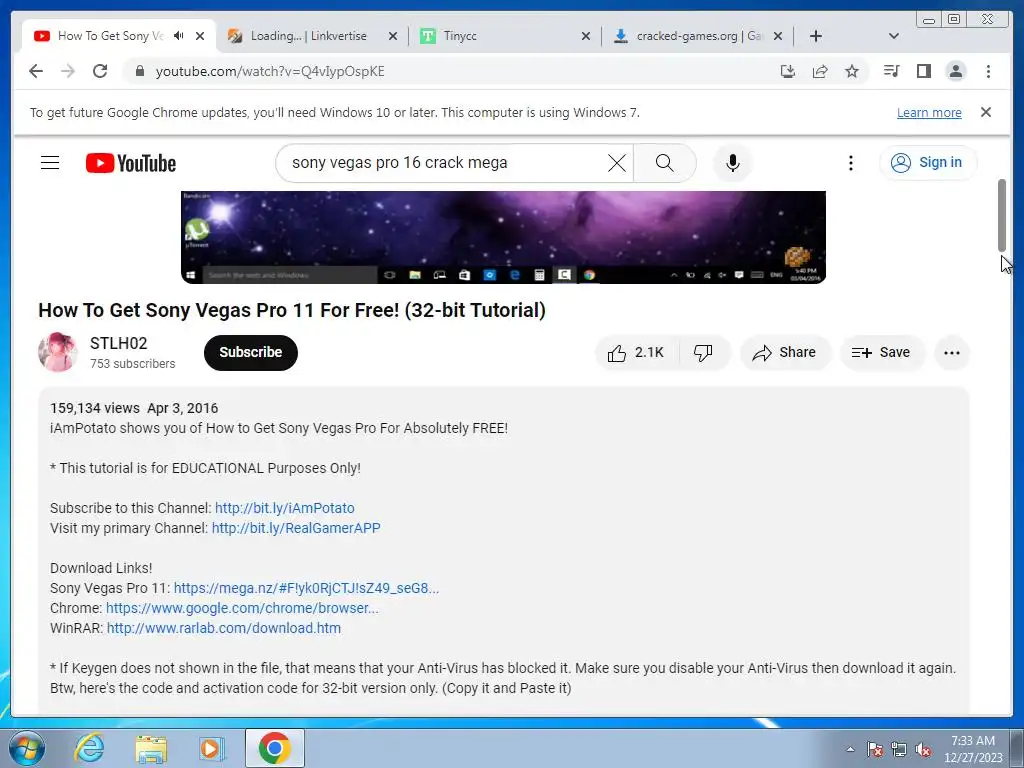1024x768 pixels.
Task: Open the tab search chevron
Action: pos(894,36)
